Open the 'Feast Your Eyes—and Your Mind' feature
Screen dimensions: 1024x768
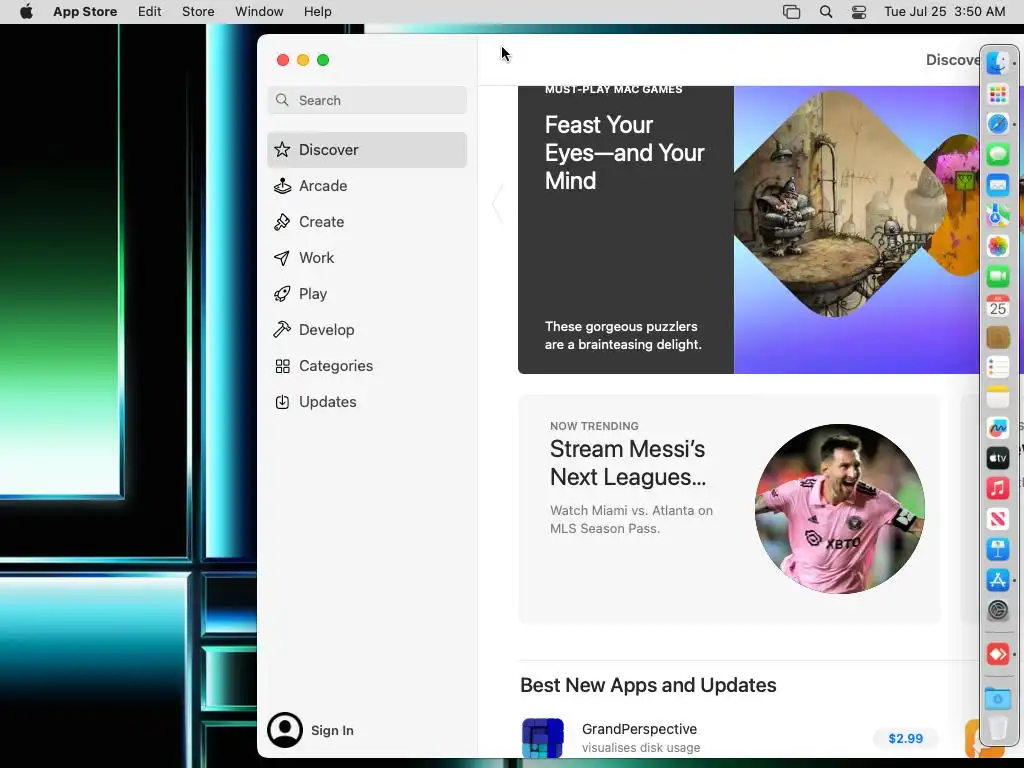(x=624, y=152)
